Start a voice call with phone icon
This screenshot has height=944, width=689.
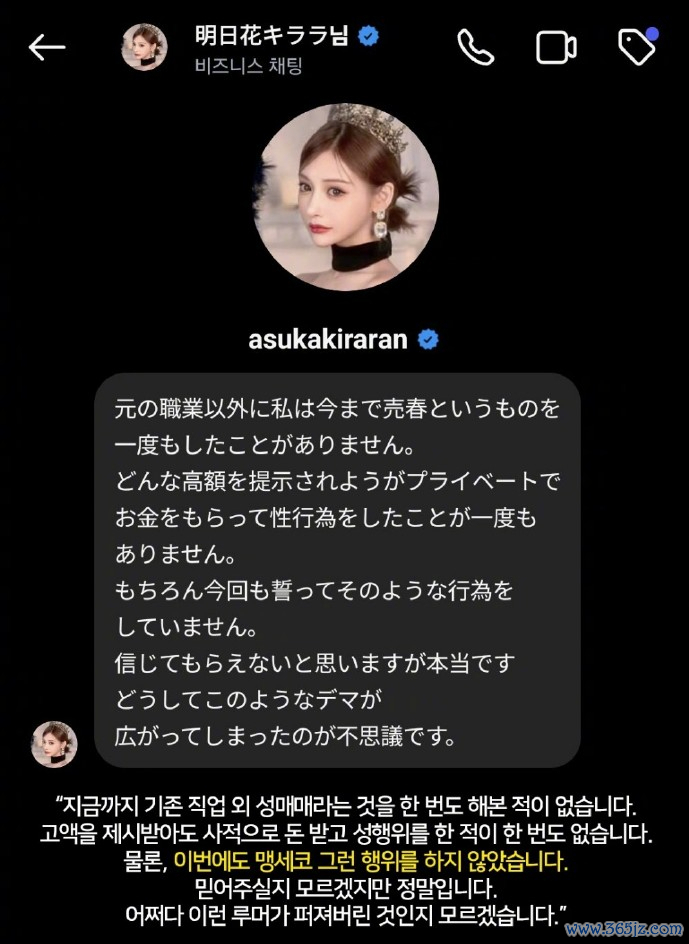click(476, 47)
